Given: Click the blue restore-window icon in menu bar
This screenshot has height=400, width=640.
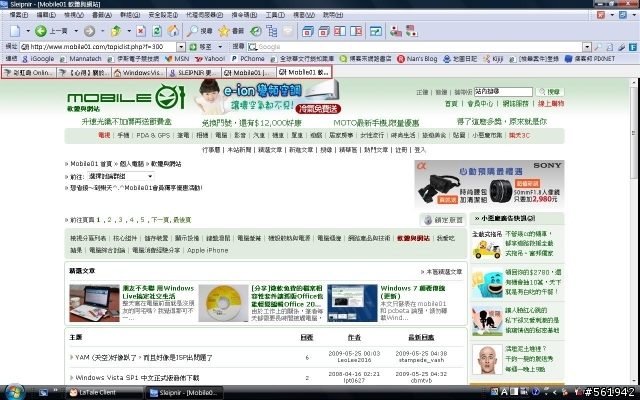Looking at the screenshot, I should tap(623, 15).
